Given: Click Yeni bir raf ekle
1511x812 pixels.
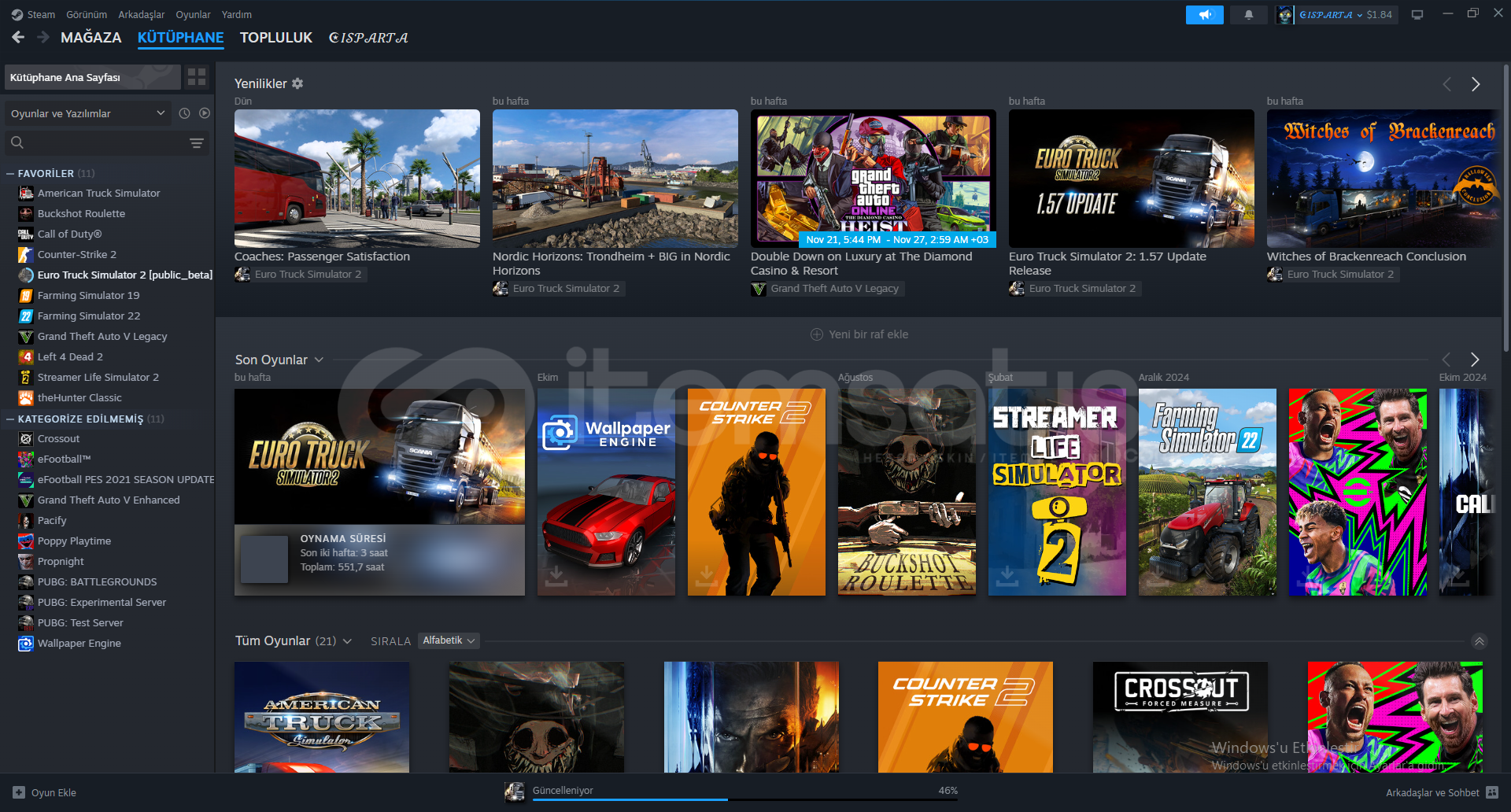Looking at the screenshot, I should (x=859, y=334).
